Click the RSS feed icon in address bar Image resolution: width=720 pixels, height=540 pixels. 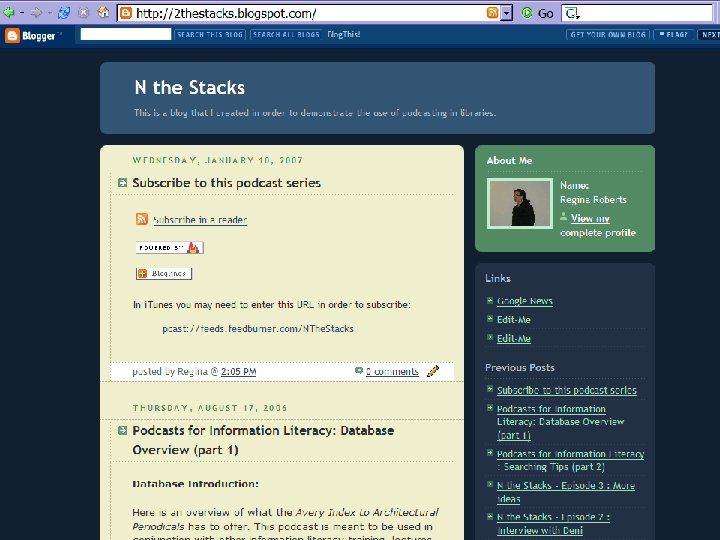click(x=492, y=13)
